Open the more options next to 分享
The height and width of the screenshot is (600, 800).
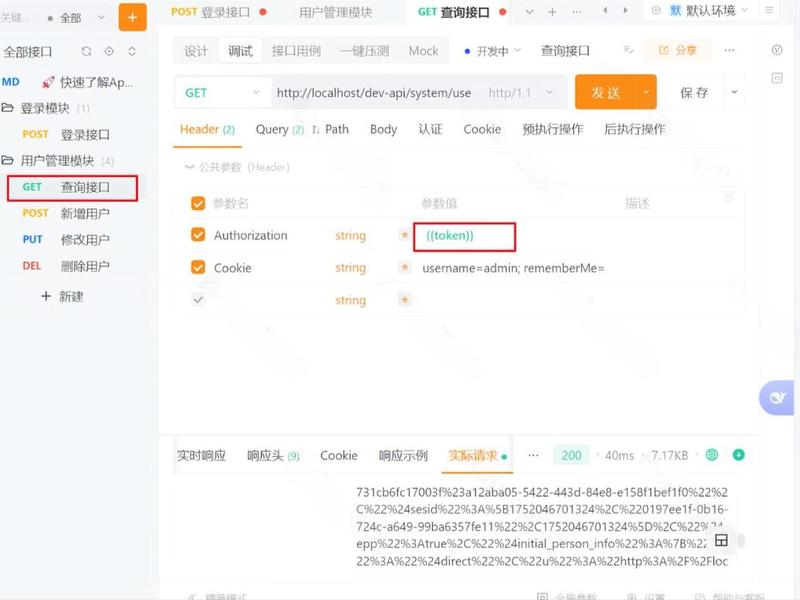(x=730, y=51)
